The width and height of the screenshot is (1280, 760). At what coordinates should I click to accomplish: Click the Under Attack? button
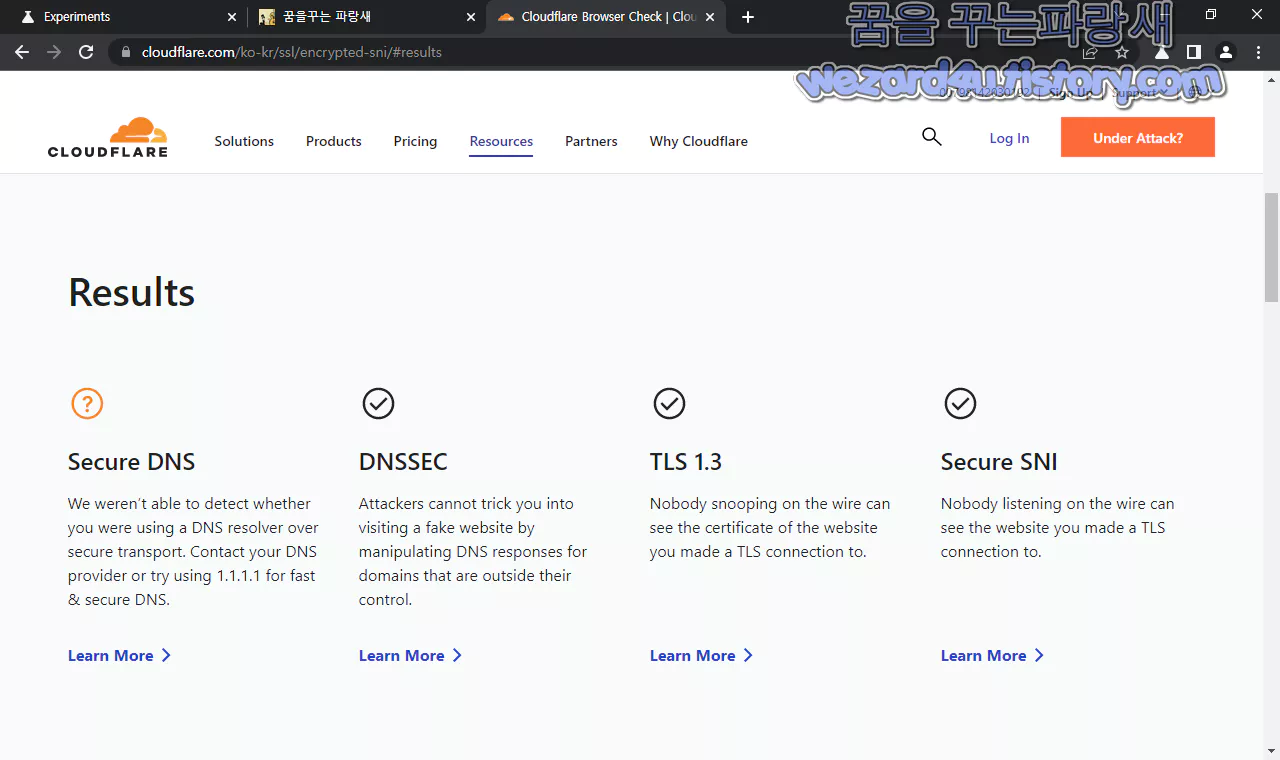click(1137, 137)
